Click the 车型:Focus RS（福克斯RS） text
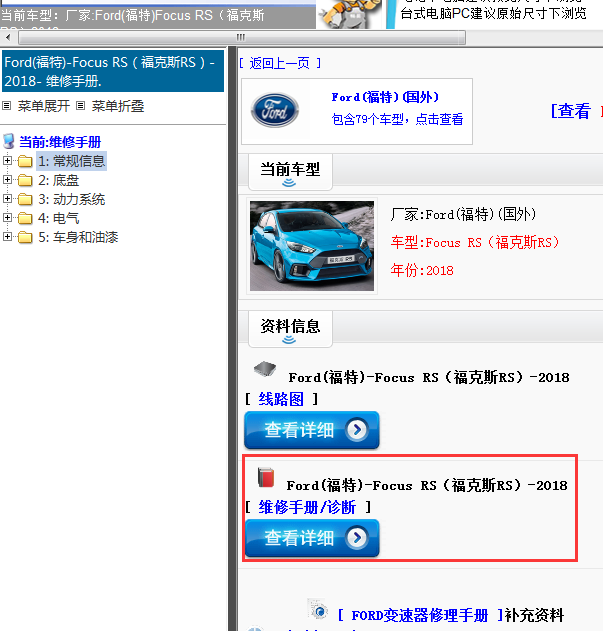Viewport: 603px width, 631px height. (475, 243)
